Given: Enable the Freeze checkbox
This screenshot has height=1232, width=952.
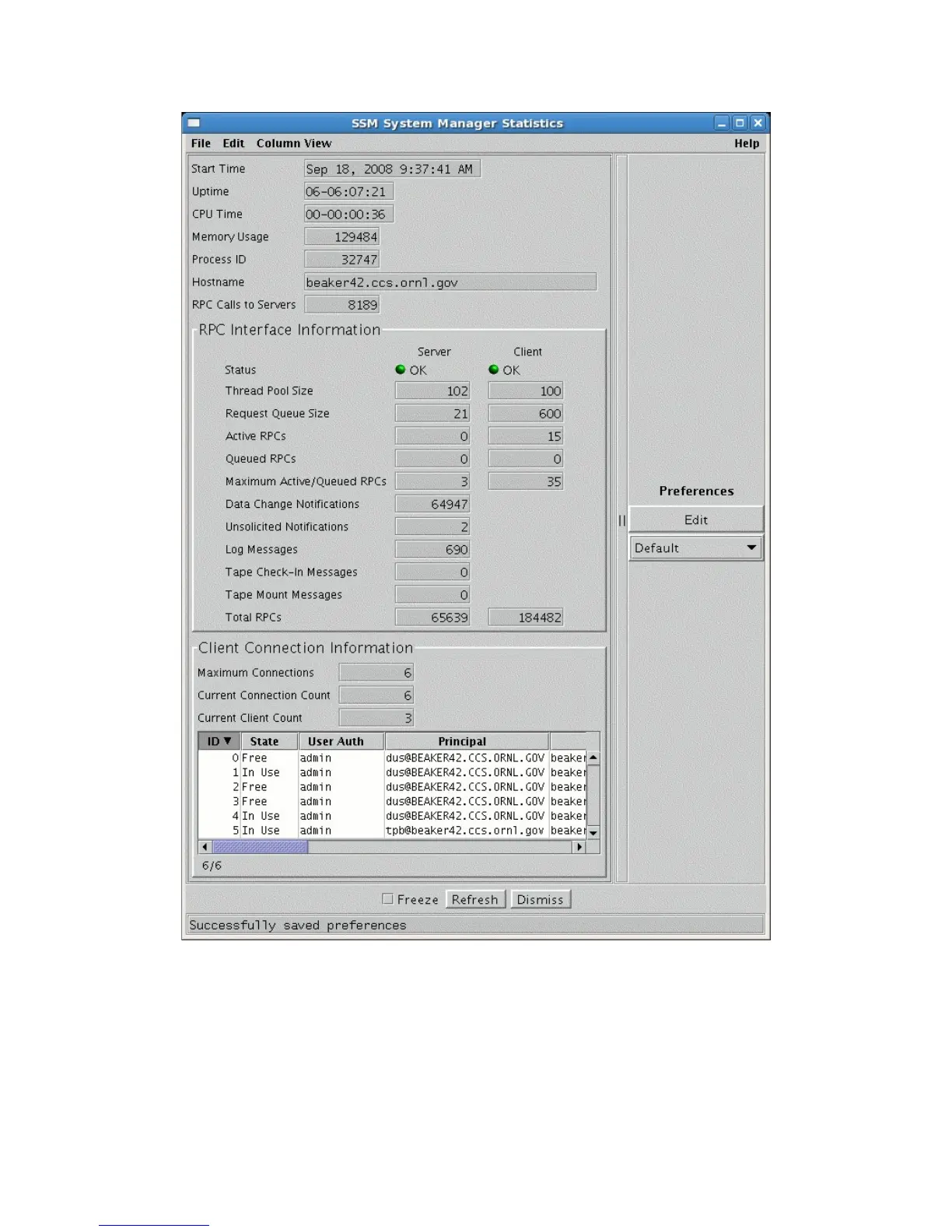Looking at the screenshot, I should 387,898.
